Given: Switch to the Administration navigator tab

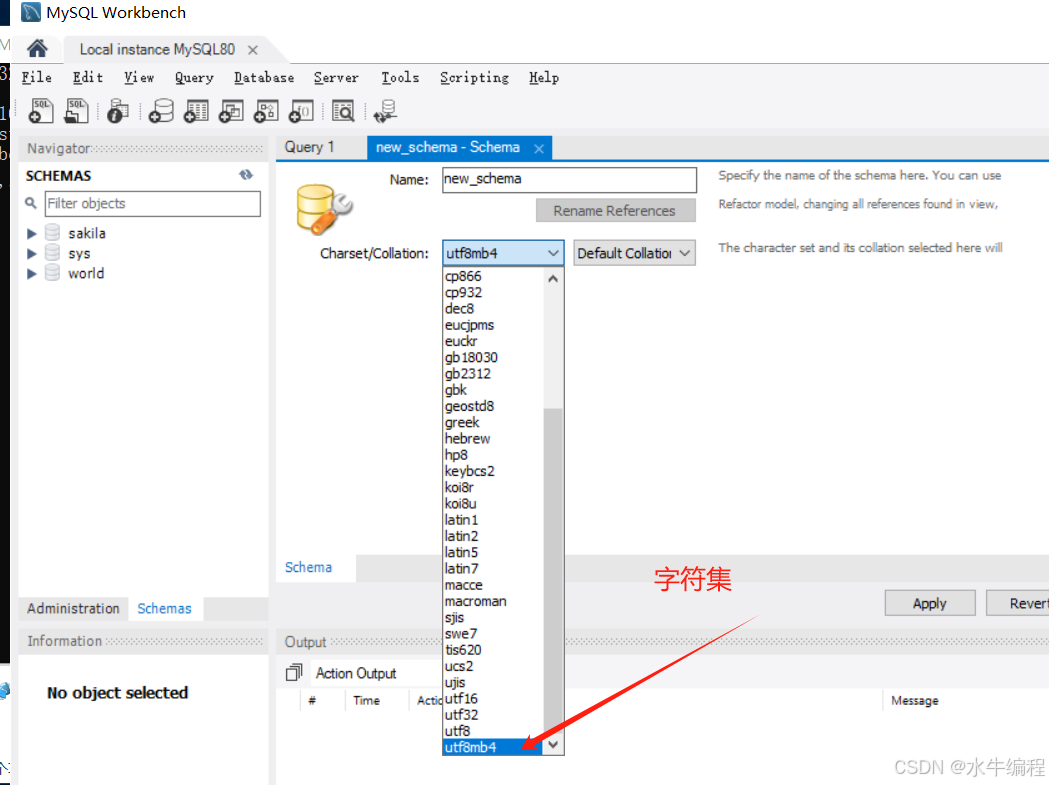Looking at the screenshot, I should point(73,608).
